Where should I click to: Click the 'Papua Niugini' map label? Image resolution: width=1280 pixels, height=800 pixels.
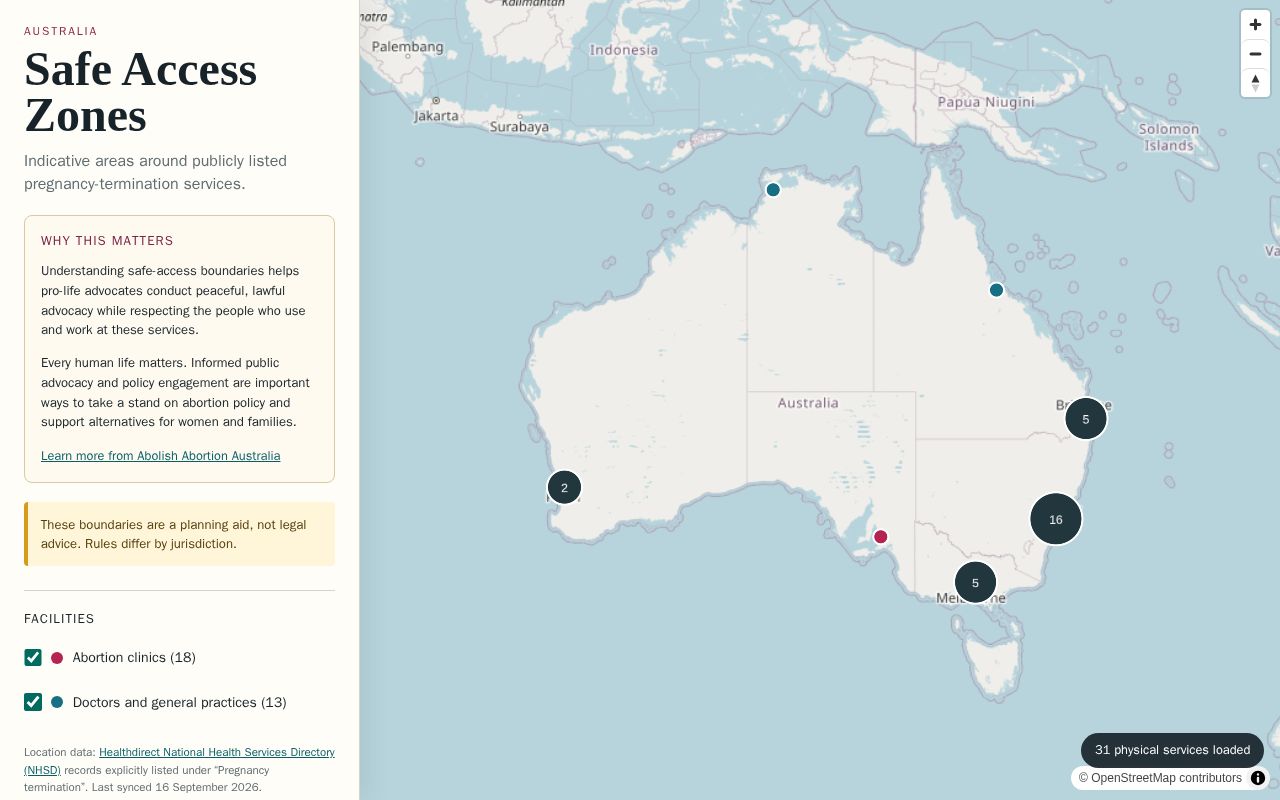986,102
